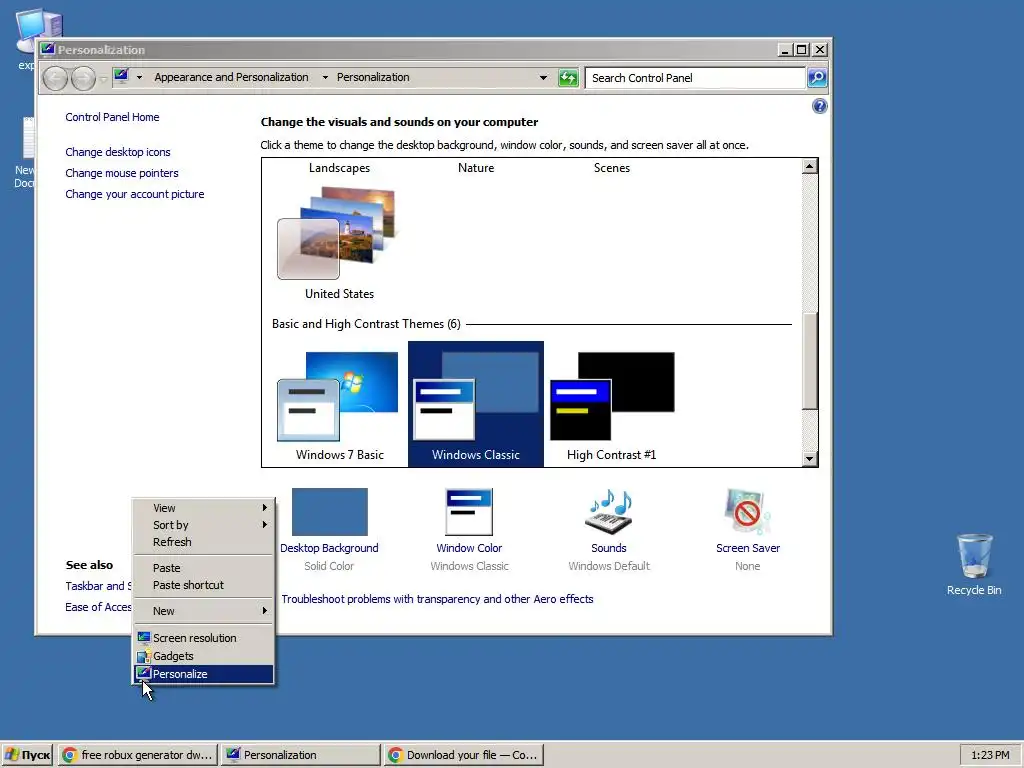
Task: Click the Gadgets menu icon
Action: click(x=144, y=656)
